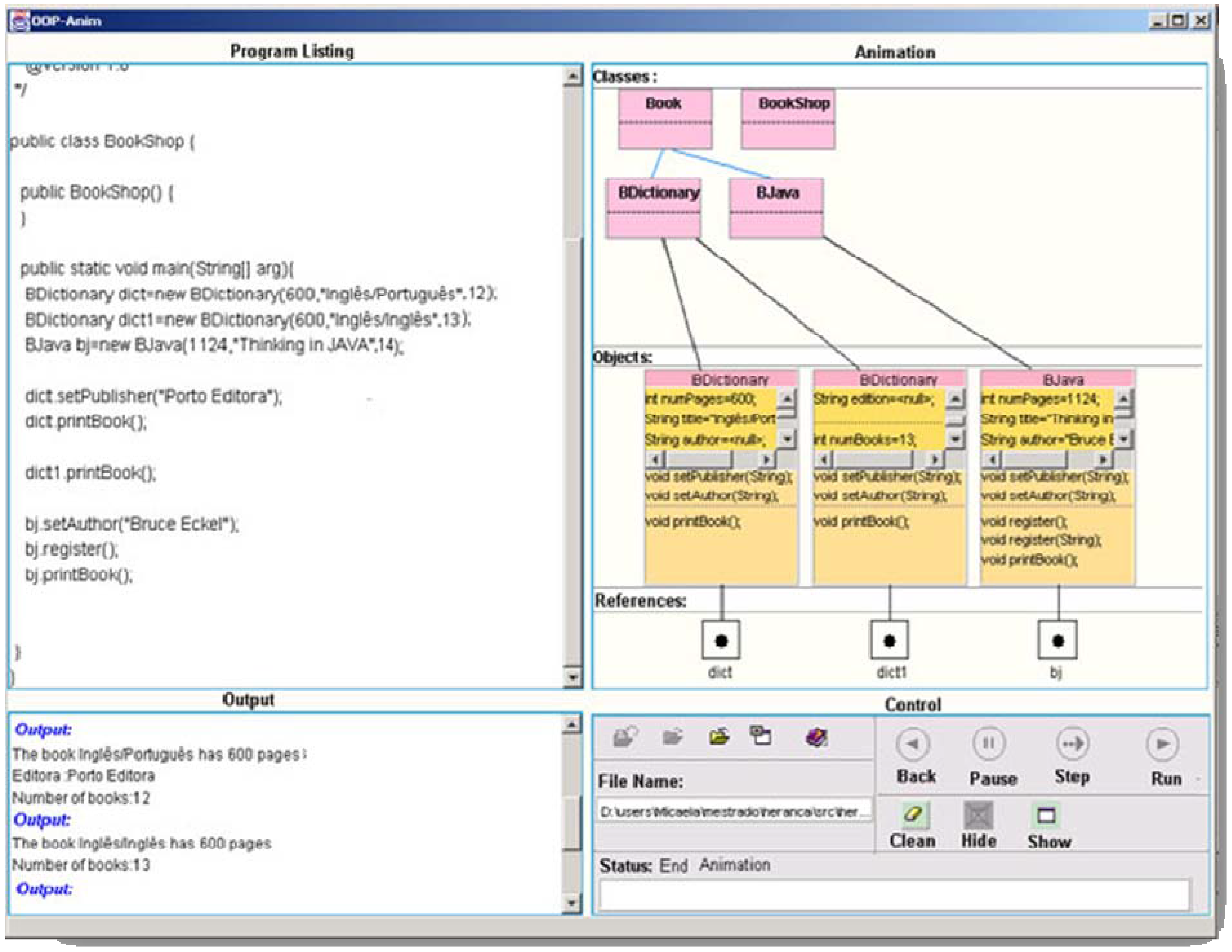Image resolution: width=1232 pixels, height=952 pixels.
Task: Click the Back playback button
Action: click(912, 744)
